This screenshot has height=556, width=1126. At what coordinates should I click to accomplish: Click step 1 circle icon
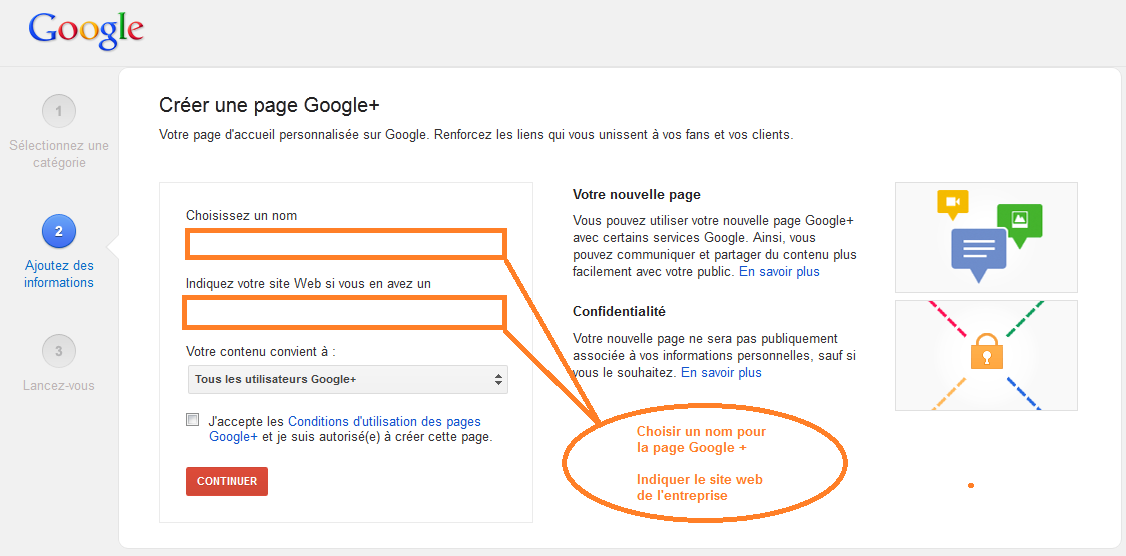[x=59, y=111]
